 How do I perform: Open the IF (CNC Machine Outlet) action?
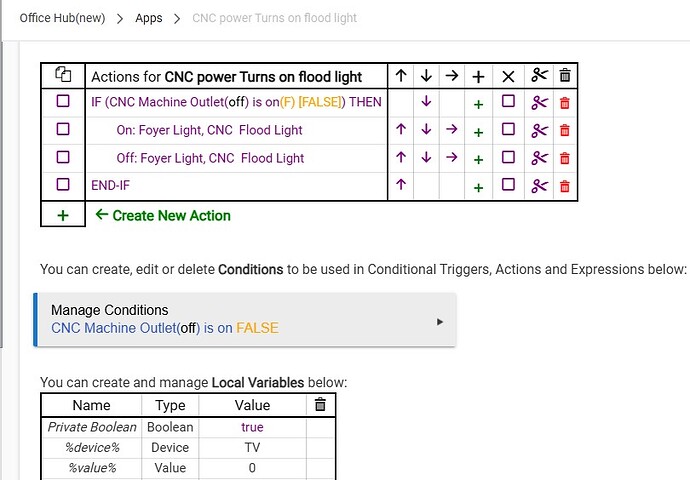tap(236, 102)
